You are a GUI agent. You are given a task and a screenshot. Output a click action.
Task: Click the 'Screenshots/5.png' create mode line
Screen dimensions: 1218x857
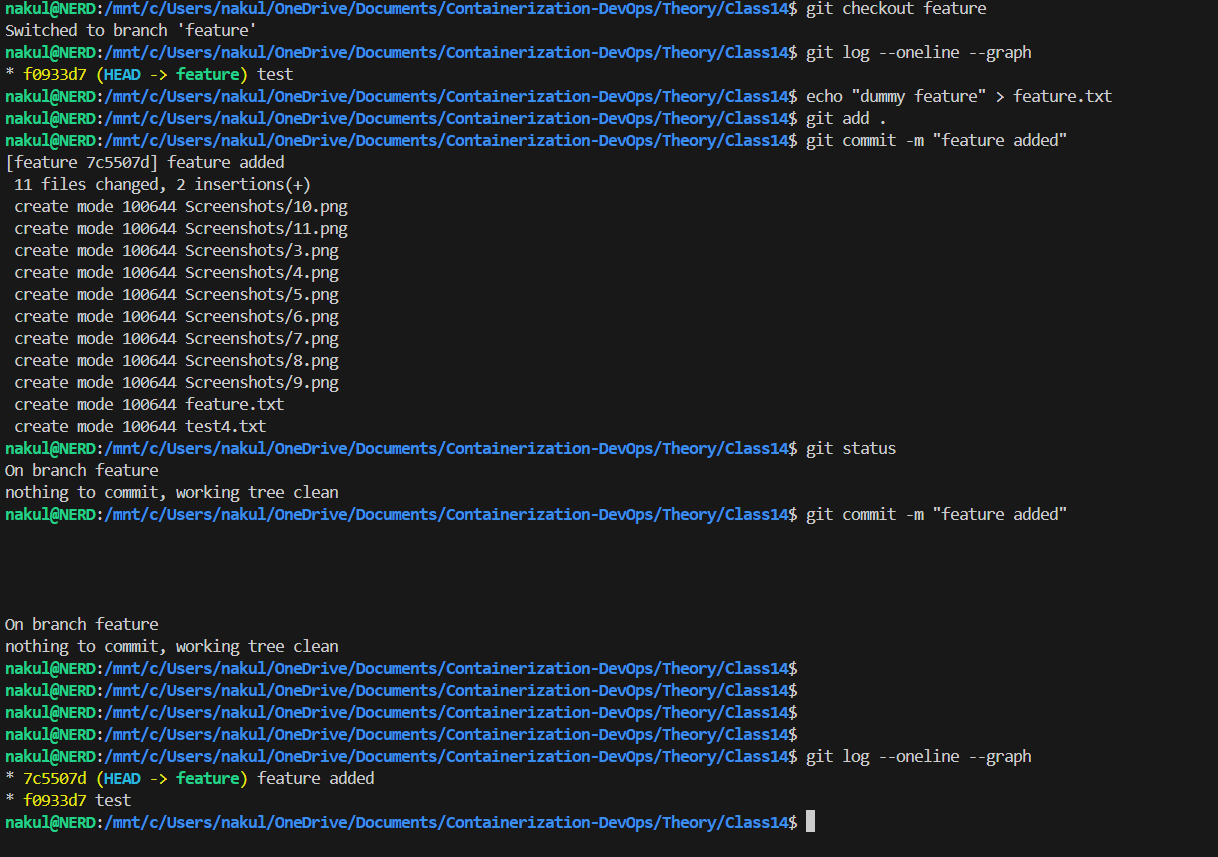click(x=177, y=295)
